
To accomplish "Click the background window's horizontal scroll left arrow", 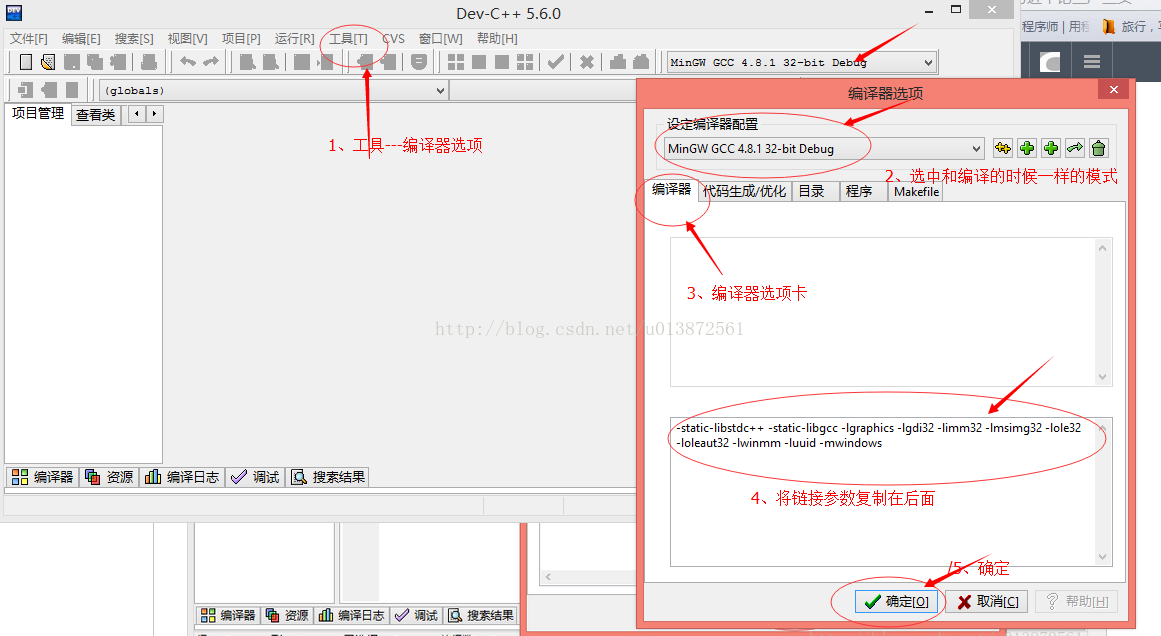I will click(548, 577).
